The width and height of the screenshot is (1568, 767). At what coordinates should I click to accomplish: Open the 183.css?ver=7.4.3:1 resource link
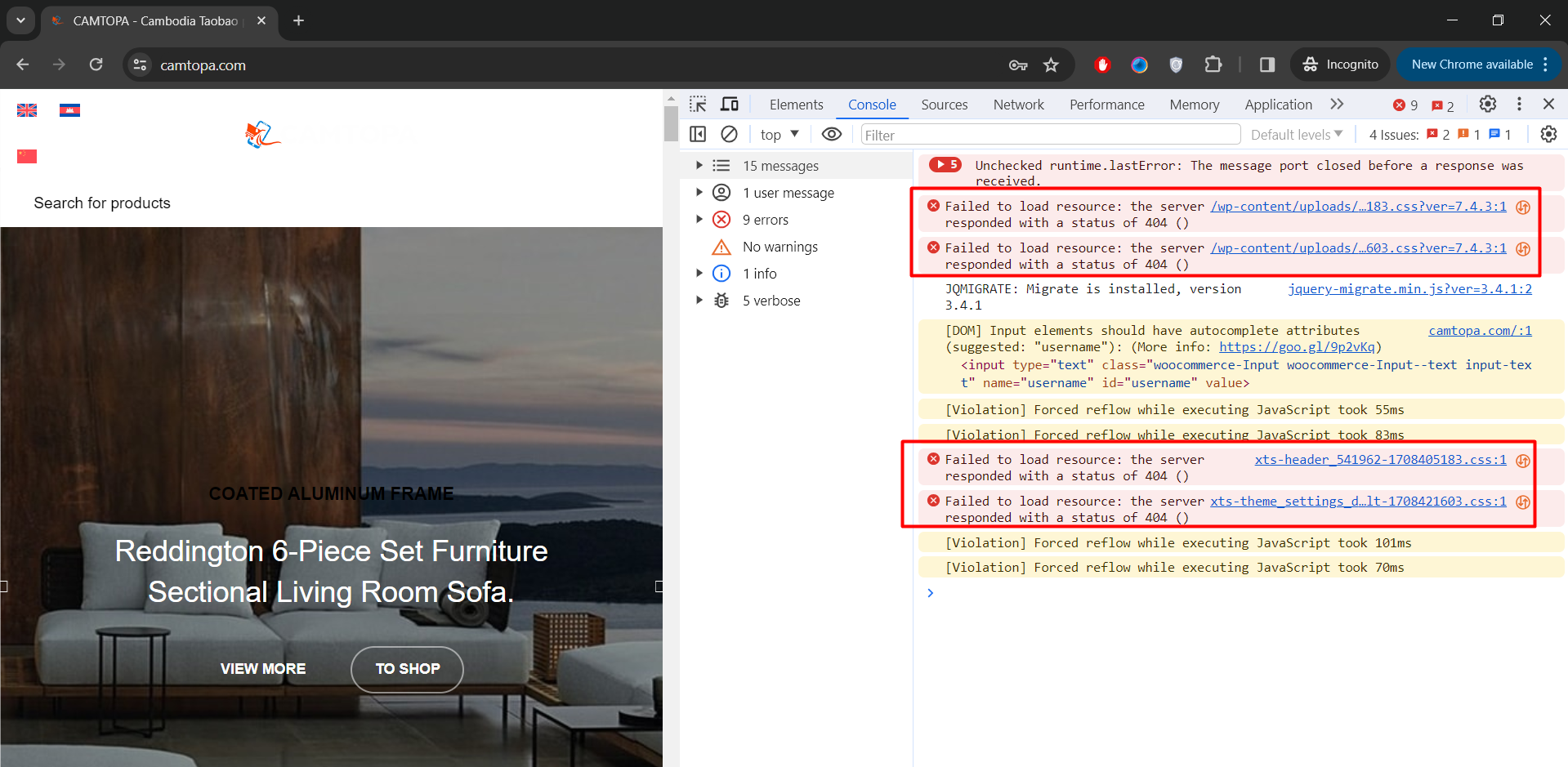pyautogui.click(x=1358, y=206)
